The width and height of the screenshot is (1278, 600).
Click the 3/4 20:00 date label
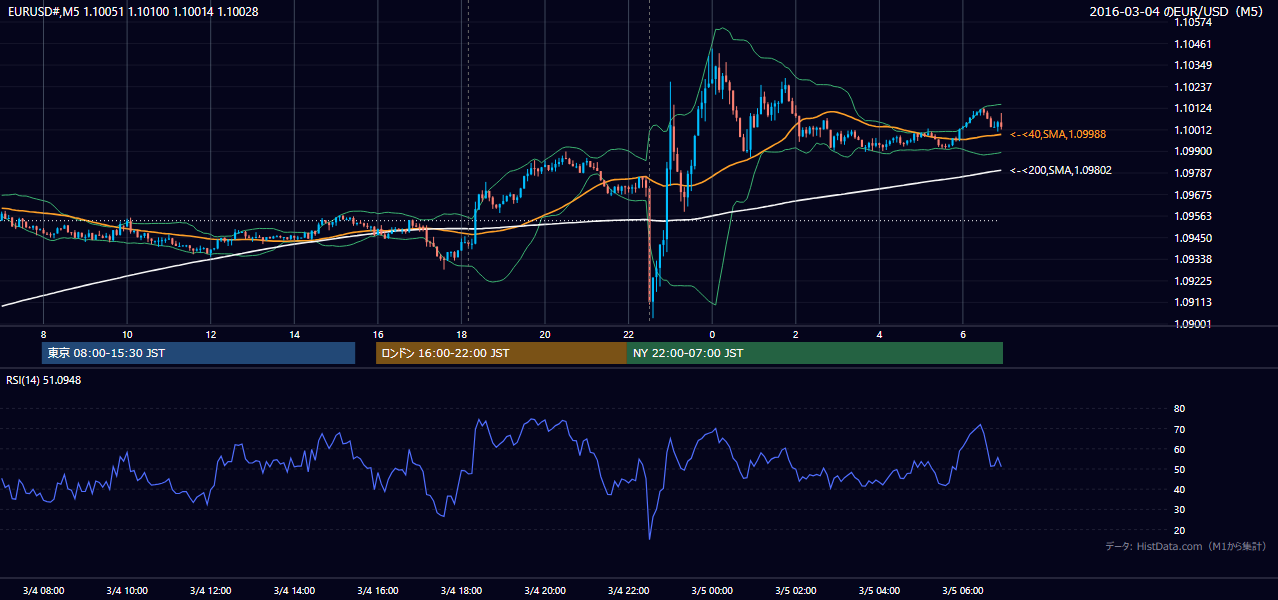(545, 590)
